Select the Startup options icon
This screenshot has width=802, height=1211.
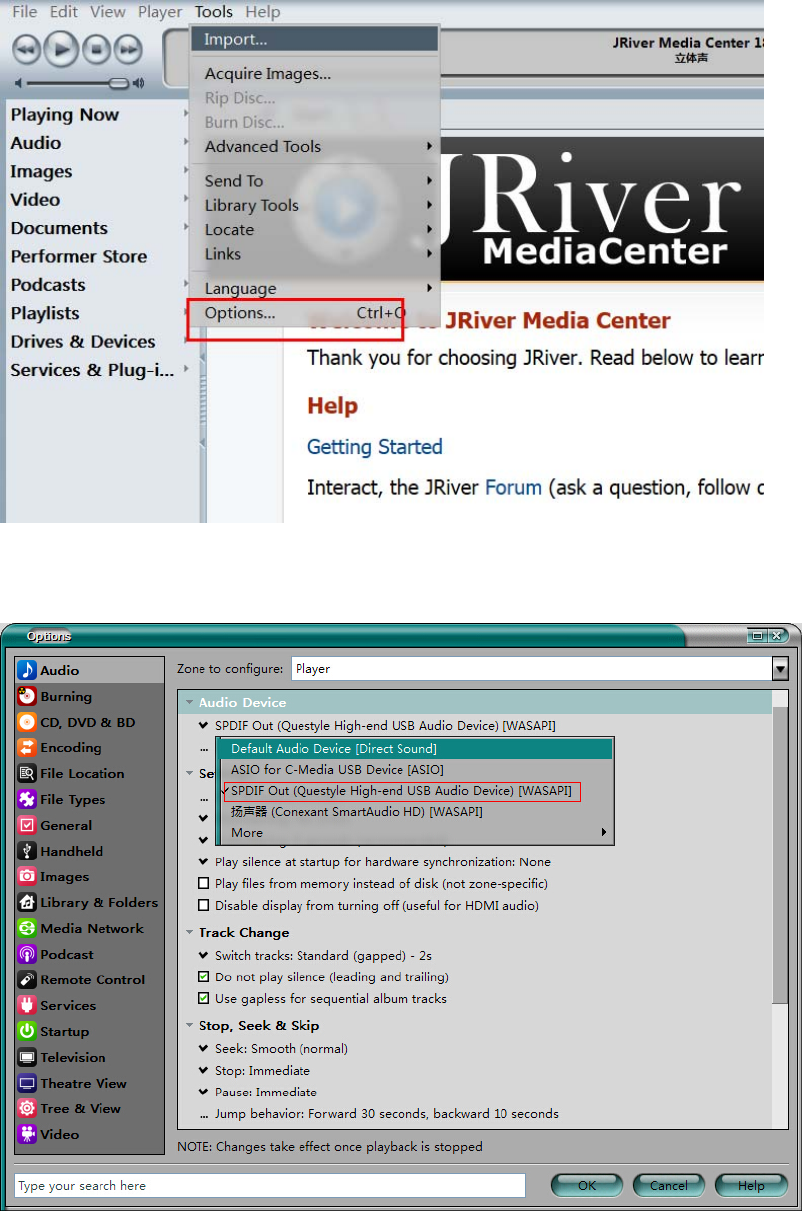coord(27,1031)
